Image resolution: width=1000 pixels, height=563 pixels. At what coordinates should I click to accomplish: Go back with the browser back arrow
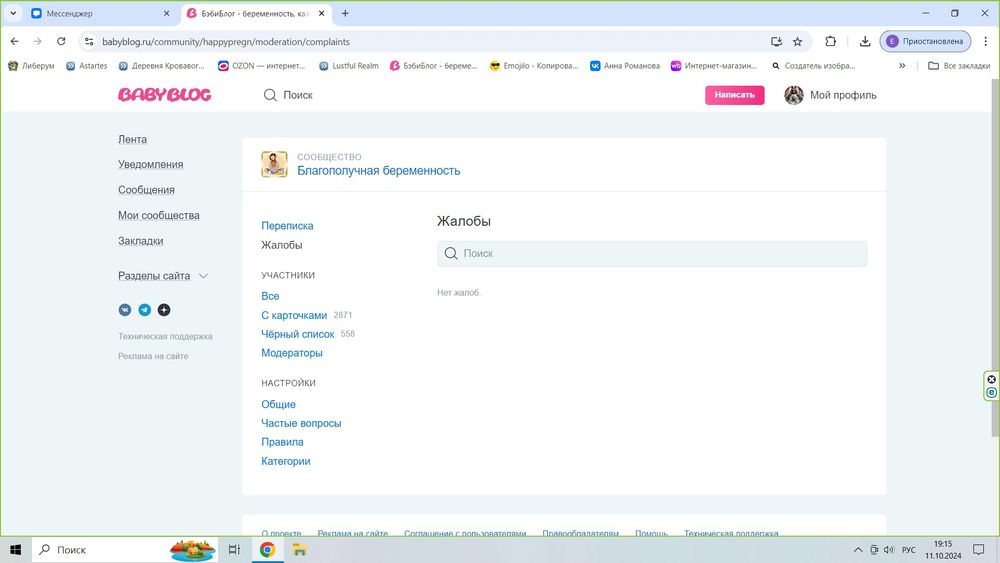(x=15, y=41)
